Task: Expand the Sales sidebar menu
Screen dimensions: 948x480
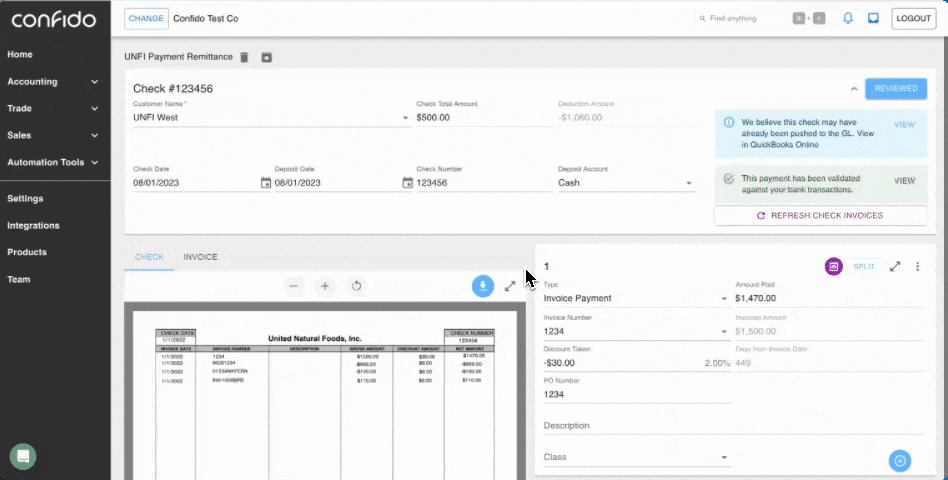Action: pyautogui.click(x=53, y=135)
